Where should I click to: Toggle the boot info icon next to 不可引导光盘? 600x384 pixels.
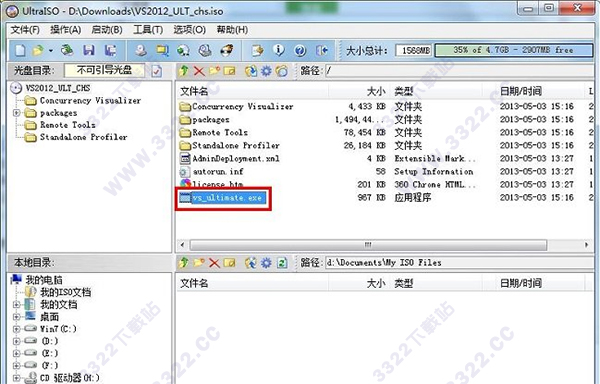[157, 71]
